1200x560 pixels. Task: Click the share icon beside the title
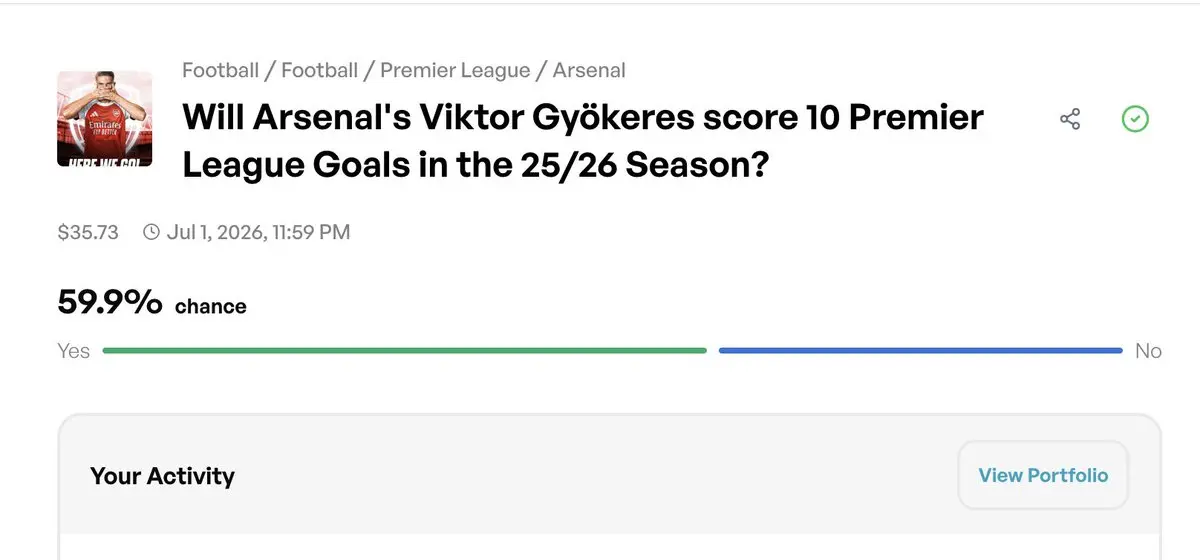coord(1070,120)
